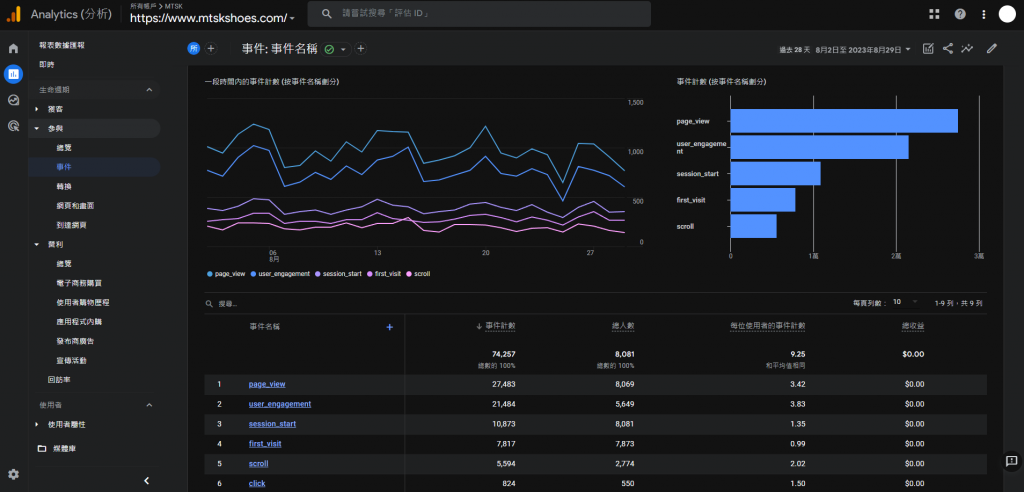The height and width of the screenshot is (492, 1024).
Task: Open the green check status dropdown
Action: [x=336, y=49]
